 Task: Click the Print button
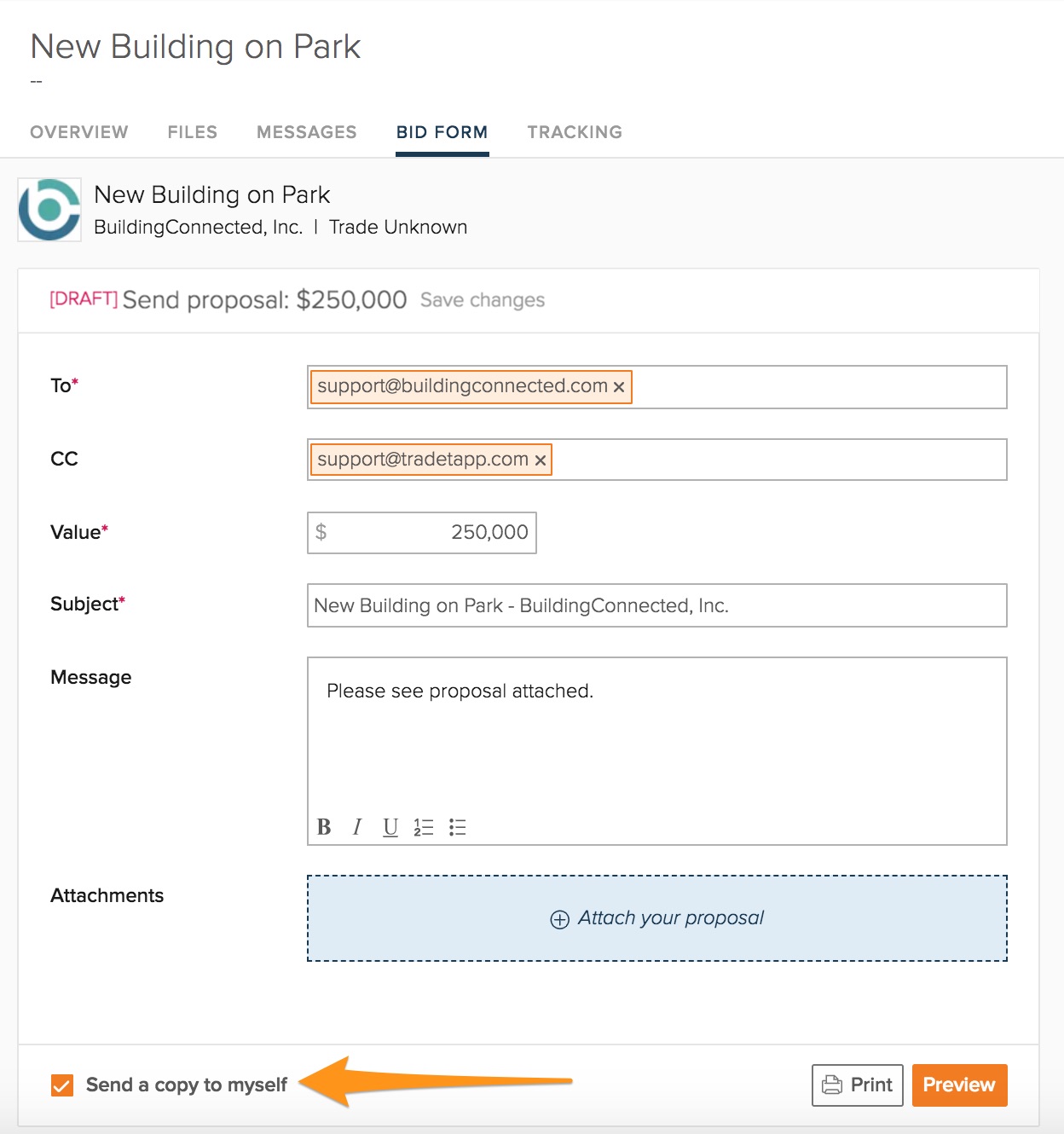(857, 1085)
